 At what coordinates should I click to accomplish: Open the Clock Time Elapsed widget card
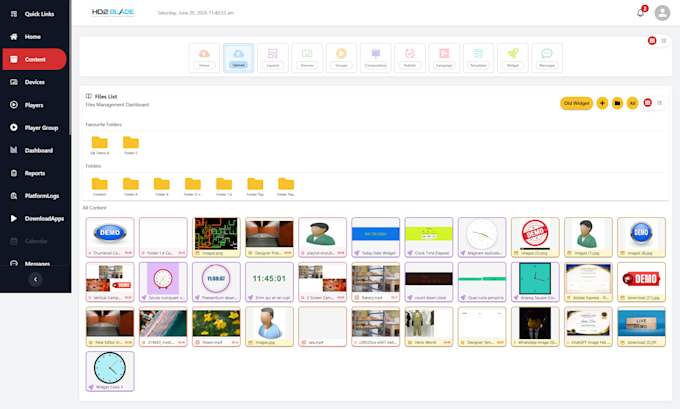click(428, 237)
